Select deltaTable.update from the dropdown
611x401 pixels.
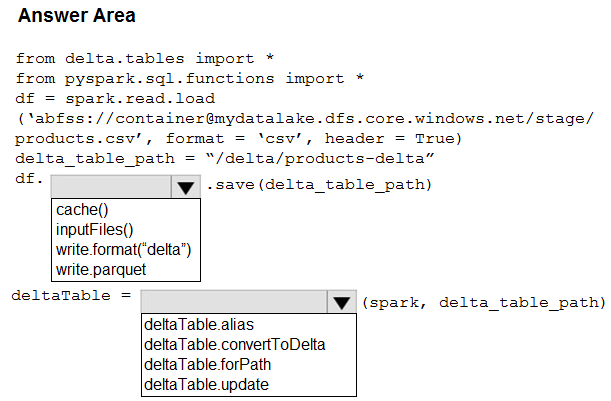click(x=207, y=385)
